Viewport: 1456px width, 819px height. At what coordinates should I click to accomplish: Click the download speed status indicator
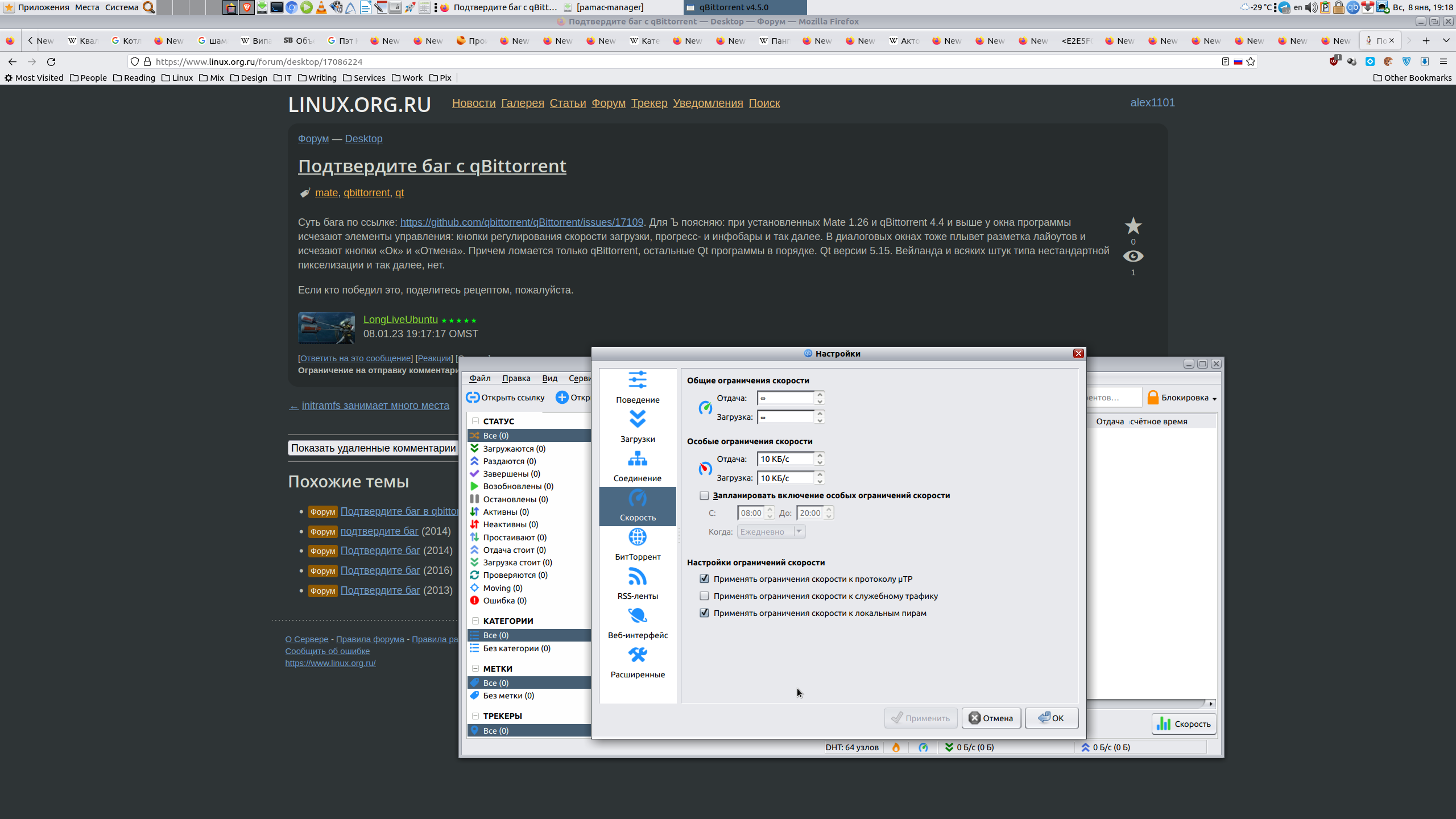(x=969, y=747)
